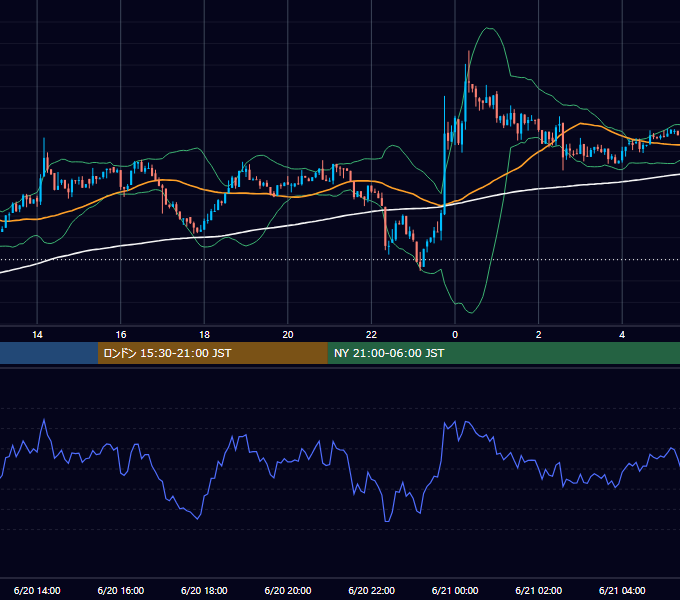Click the 6/20 14:00 date label
680x600 pixels.
tap(37, 590)
